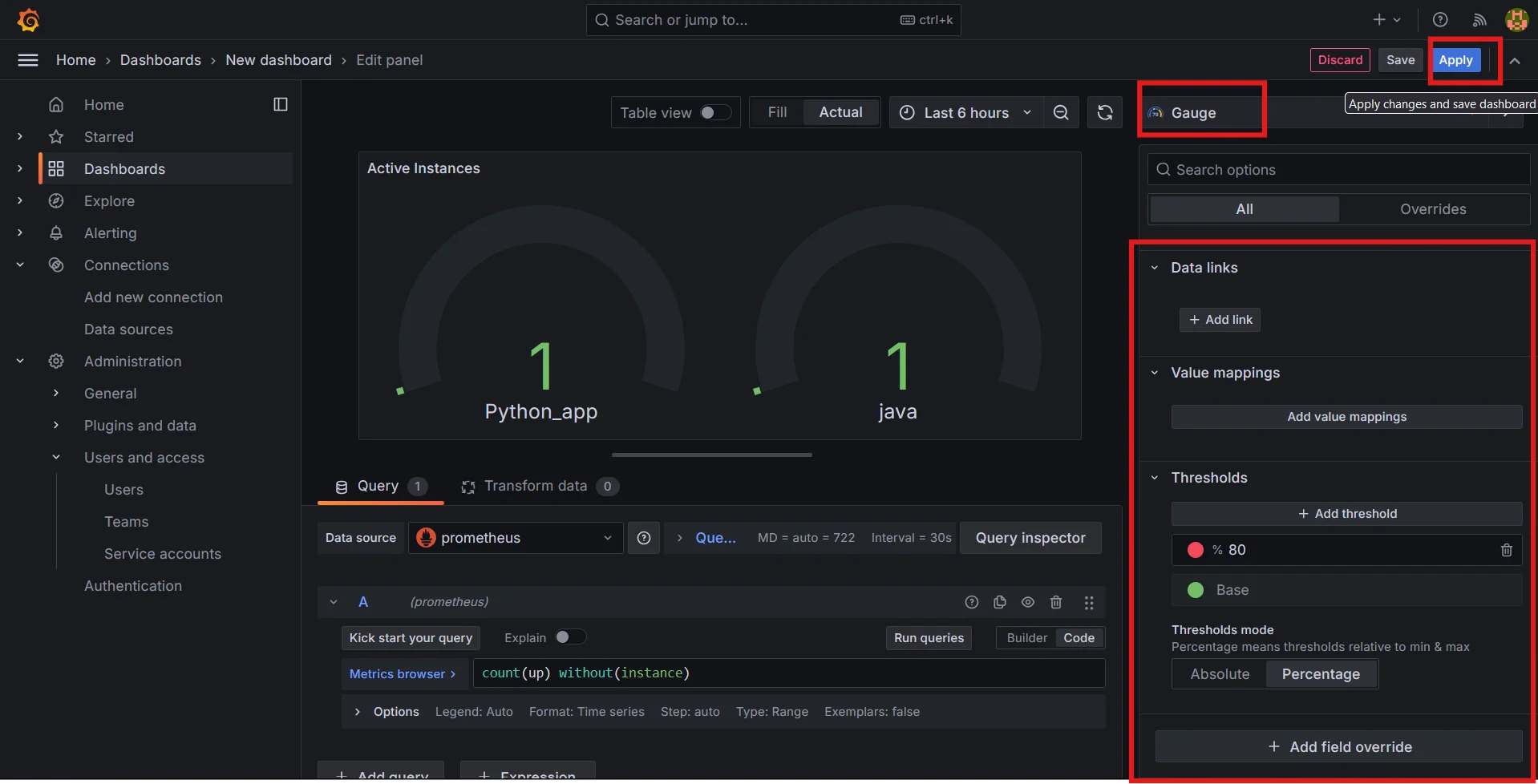The height and width of the screenshot is (784, 1538).
Task: Open data source help icon
Action: pyautogui.click(x=644, y=538)
